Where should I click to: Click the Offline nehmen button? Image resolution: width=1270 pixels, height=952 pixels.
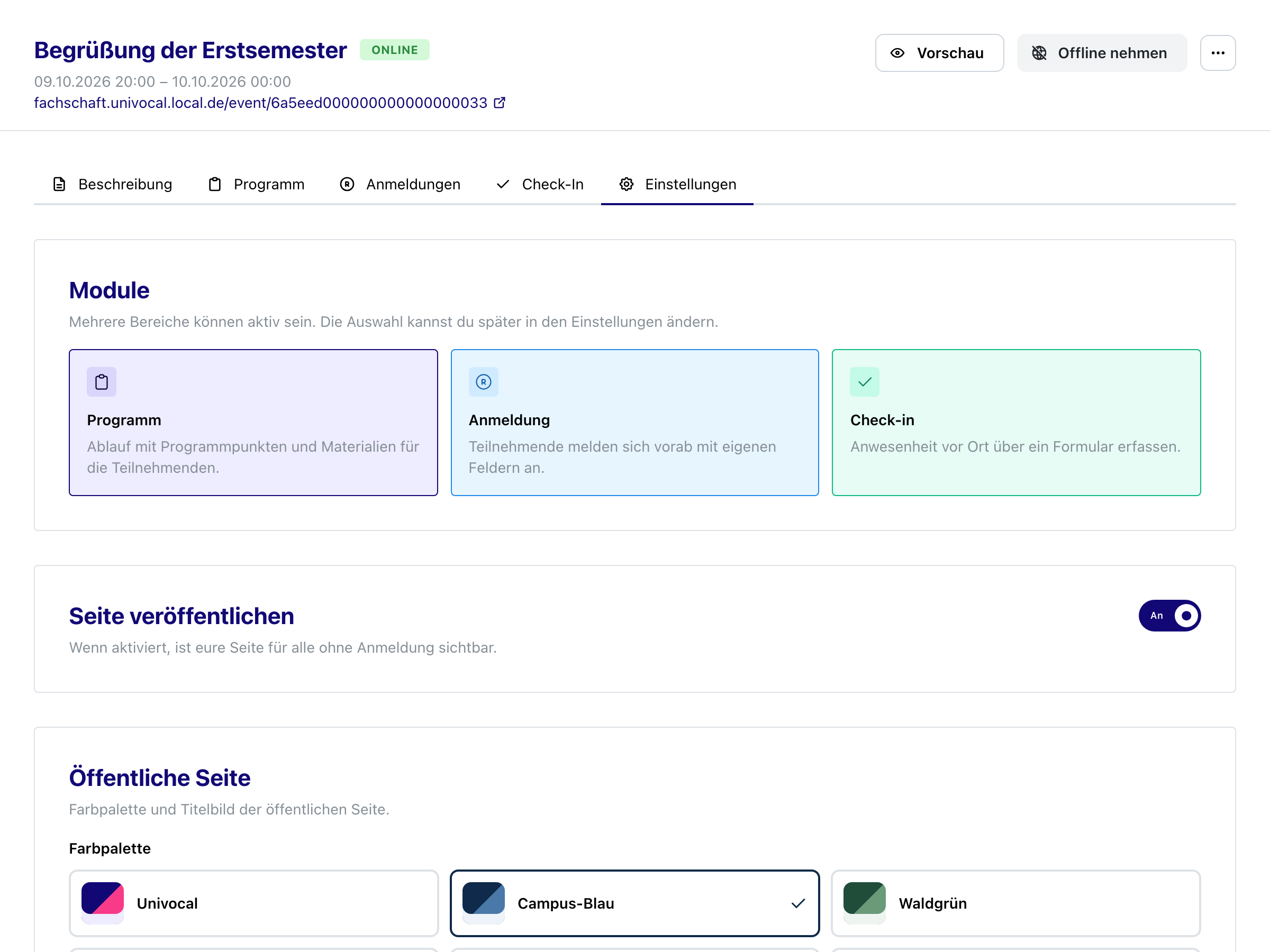click(1102, 53)
